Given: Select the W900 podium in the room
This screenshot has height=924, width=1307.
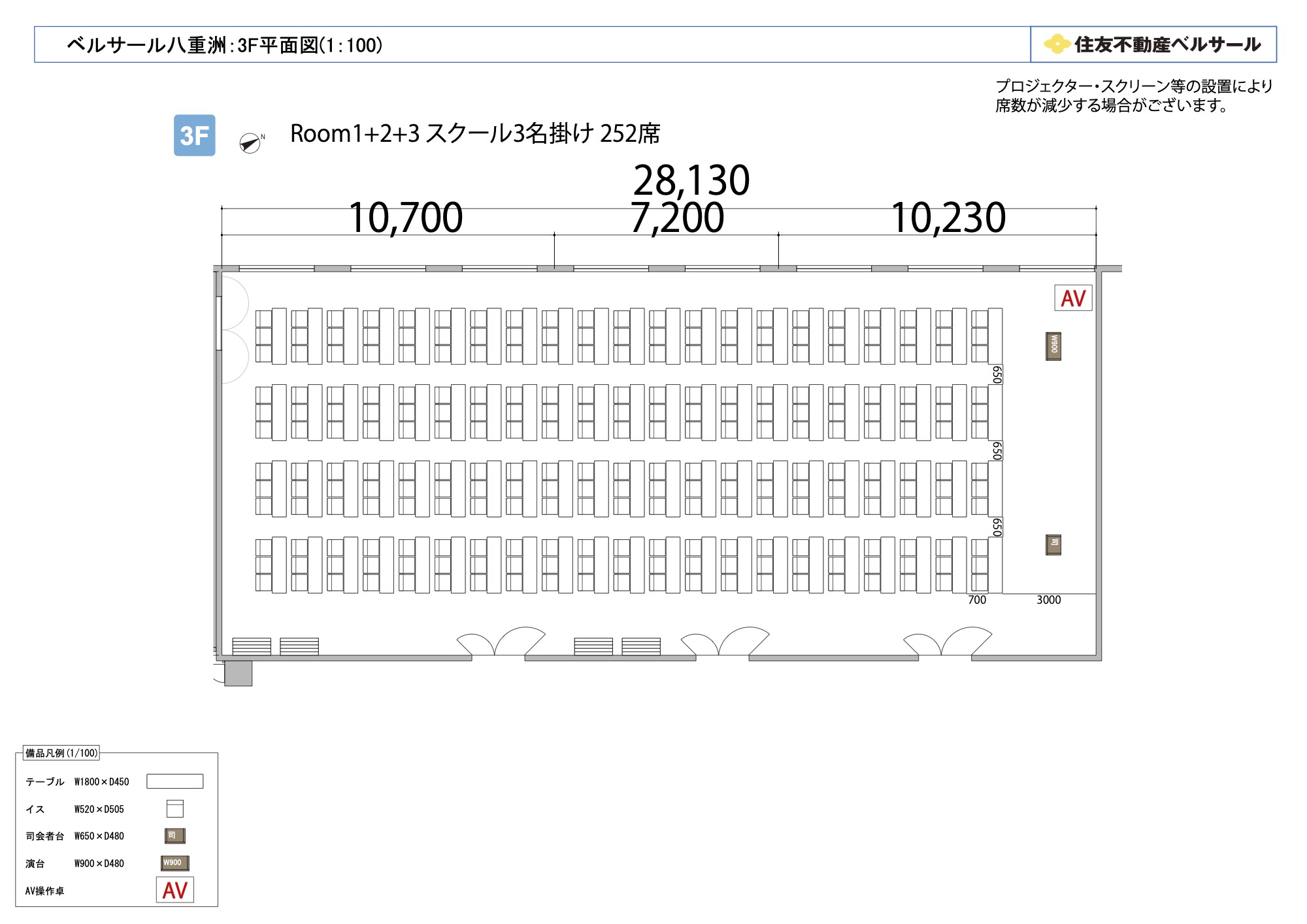Looking at the screenshot, I should click(x=1053, y=346).
